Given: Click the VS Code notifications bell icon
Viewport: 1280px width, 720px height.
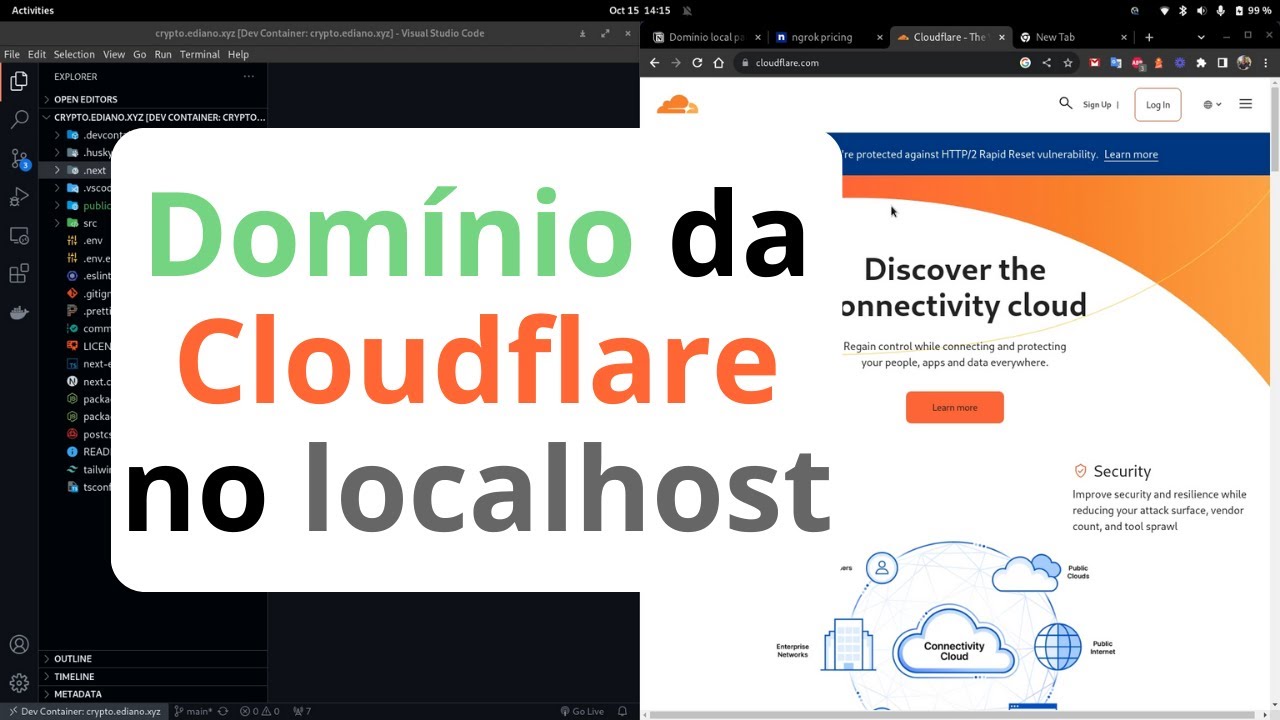Looking at the screenshot, I should click(622, 712).
